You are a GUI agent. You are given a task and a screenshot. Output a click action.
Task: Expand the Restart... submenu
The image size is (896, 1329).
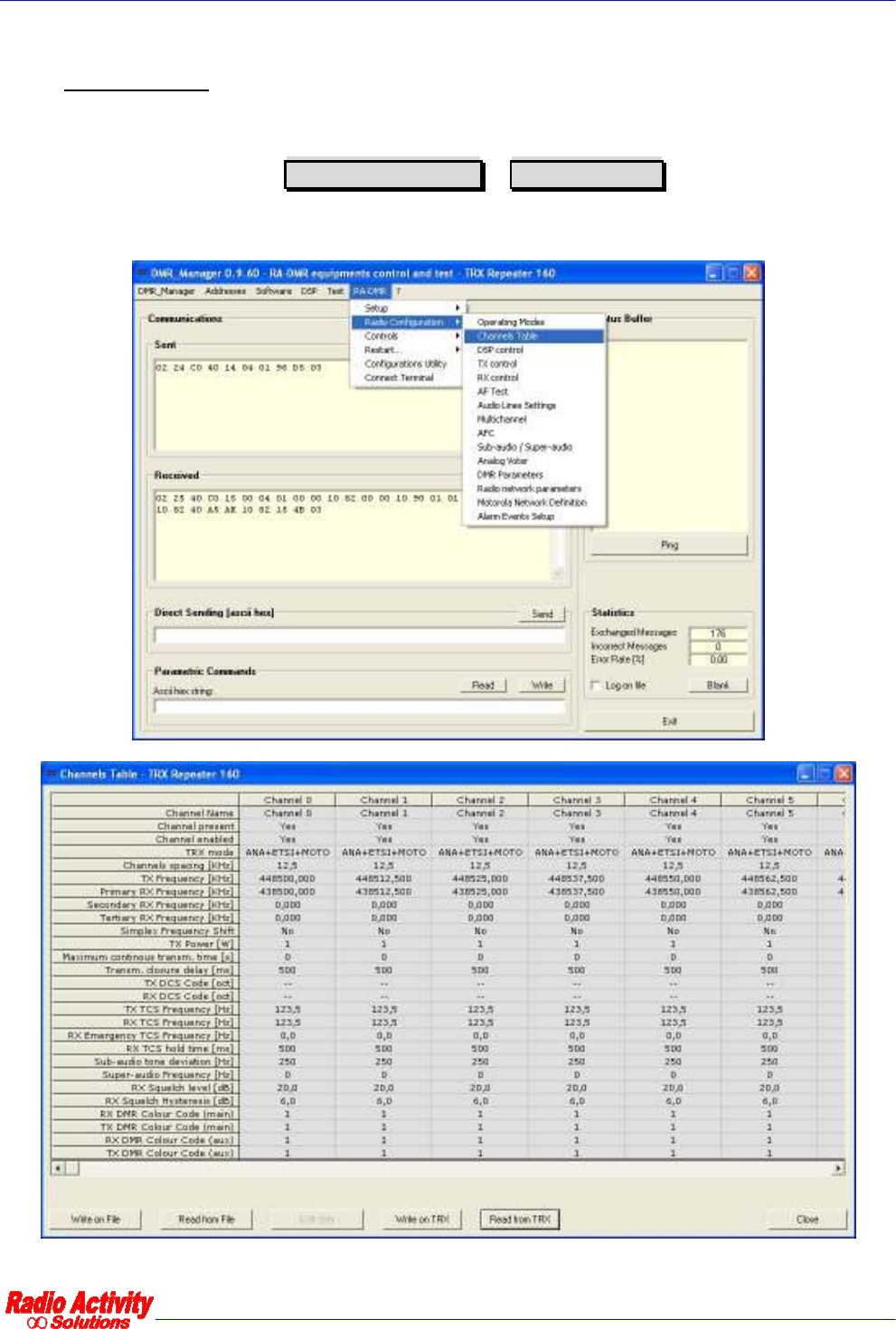coord(407,350)
